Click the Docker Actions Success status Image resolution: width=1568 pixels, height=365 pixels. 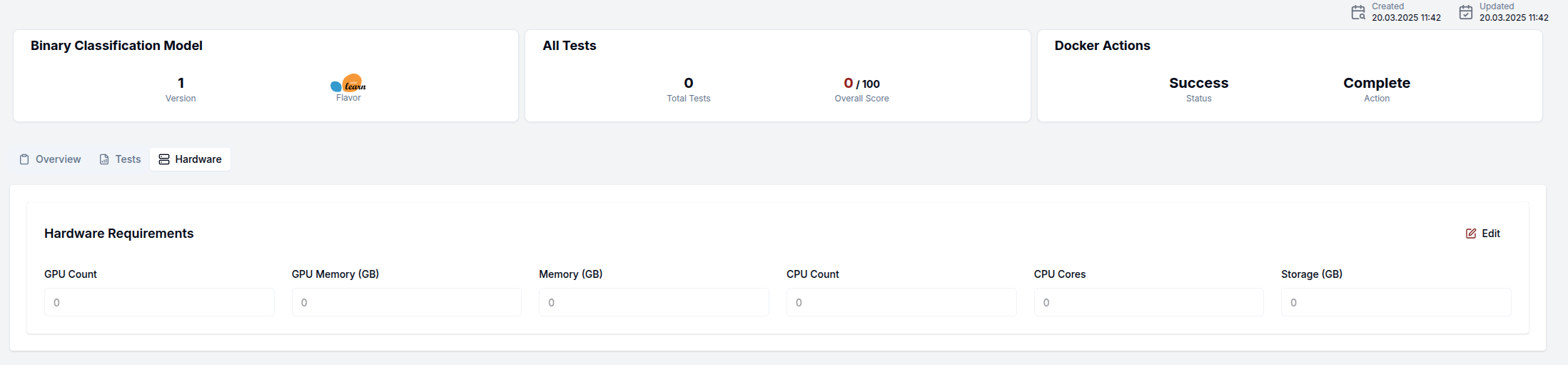pos(1198,84)
